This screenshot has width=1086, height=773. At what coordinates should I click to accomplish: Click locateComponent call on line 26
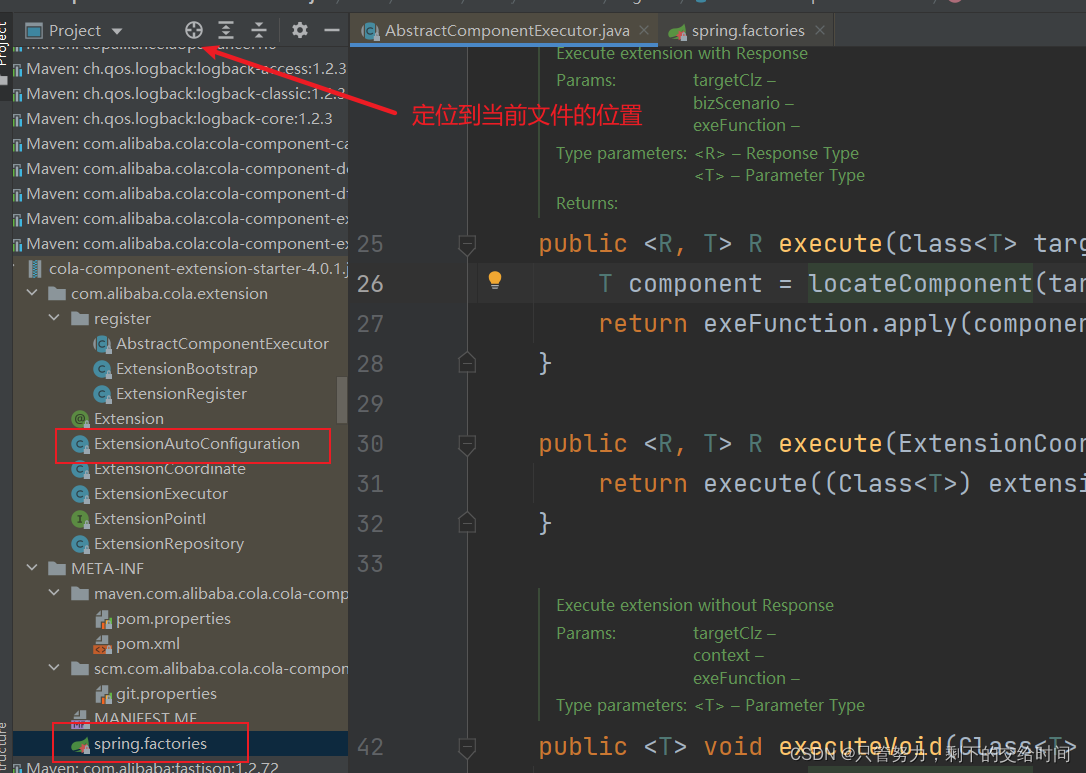click(920, 283)
